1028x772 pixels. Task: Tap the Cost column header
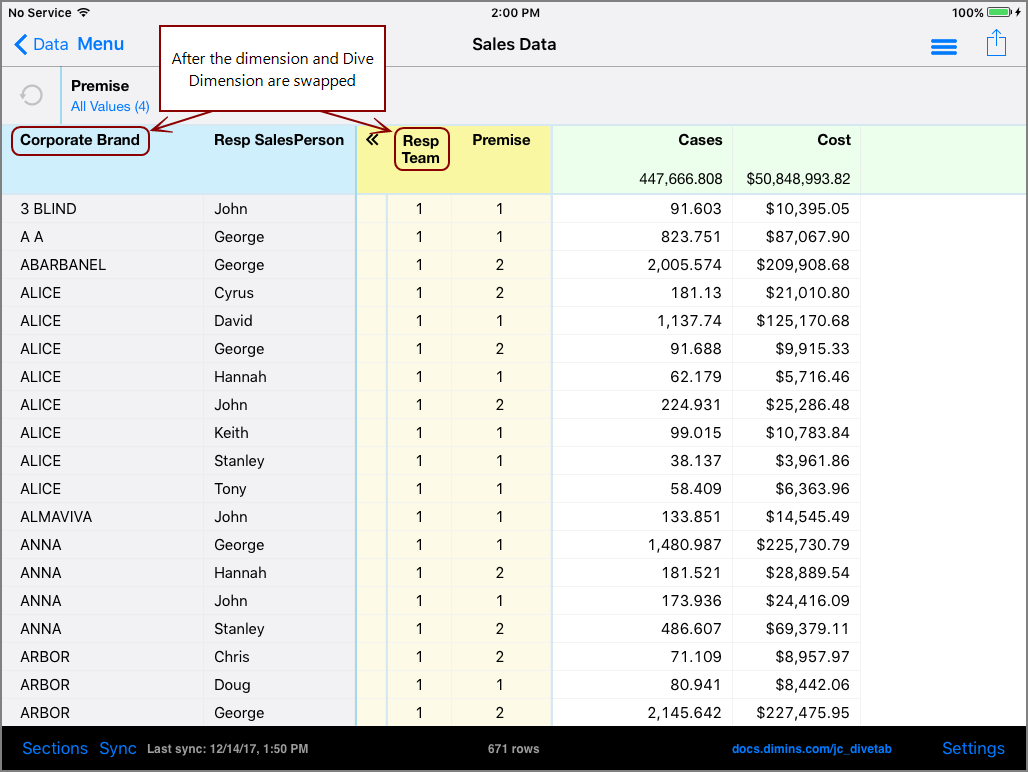click(833, 140)
